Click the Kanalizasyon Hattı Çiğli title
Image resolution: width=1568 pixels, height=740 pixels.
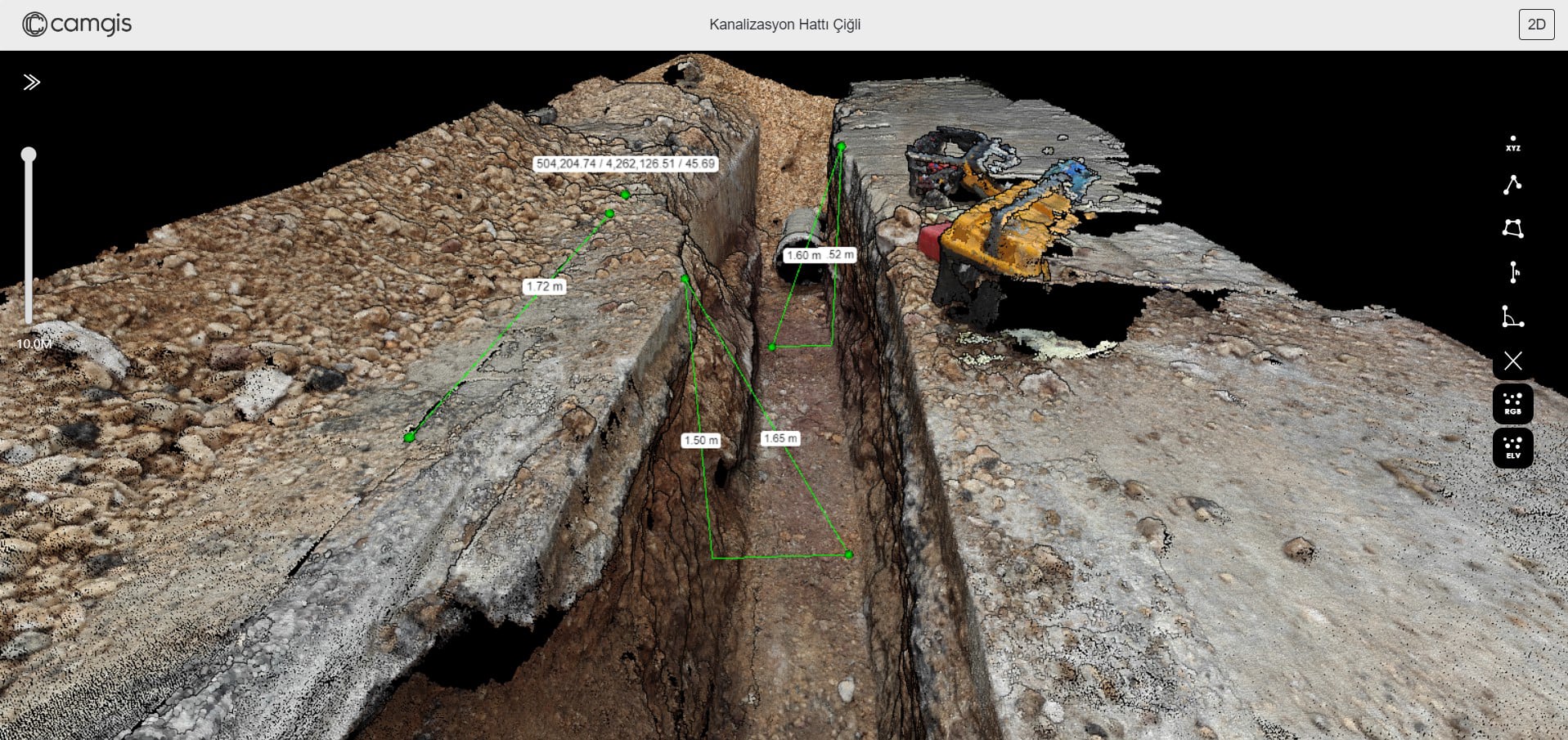(x=784, y=25)
